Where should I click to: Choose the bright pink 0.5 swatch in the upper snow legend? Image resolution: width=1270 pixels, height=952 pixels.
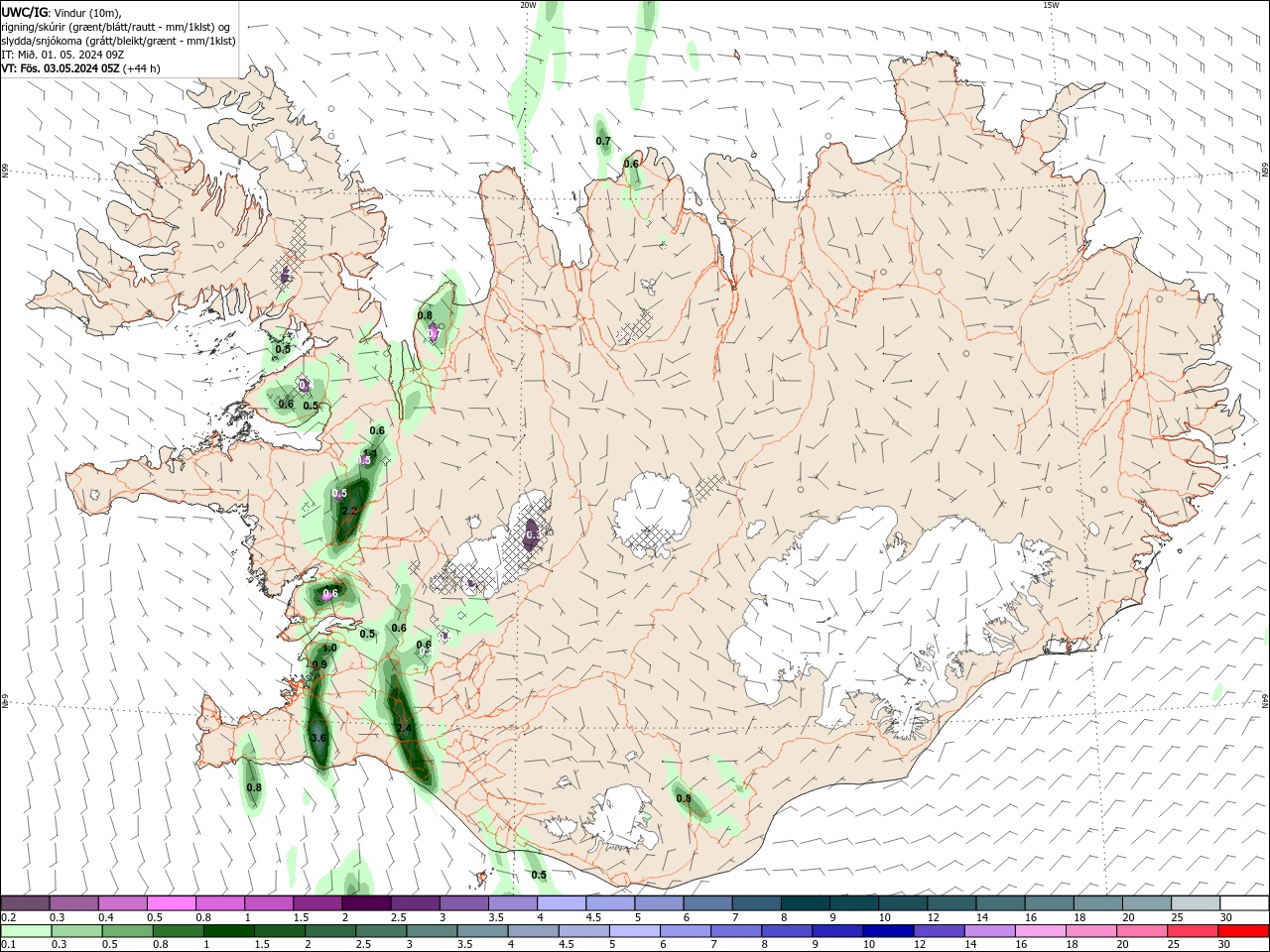click(172, 903)
